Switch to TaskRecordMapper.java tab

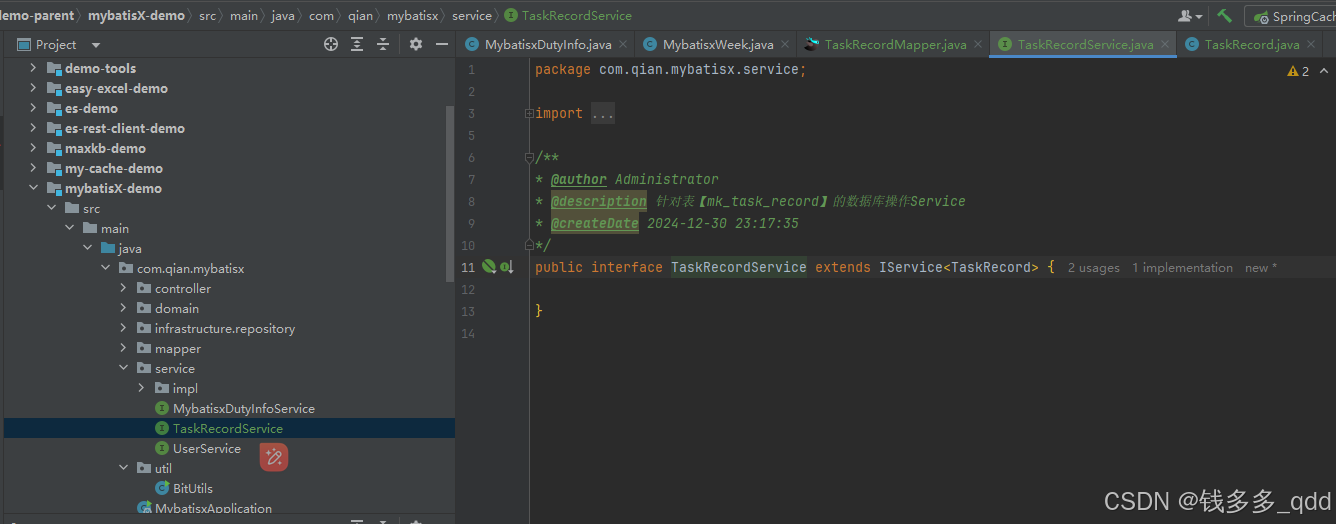(x=894, y=44)
